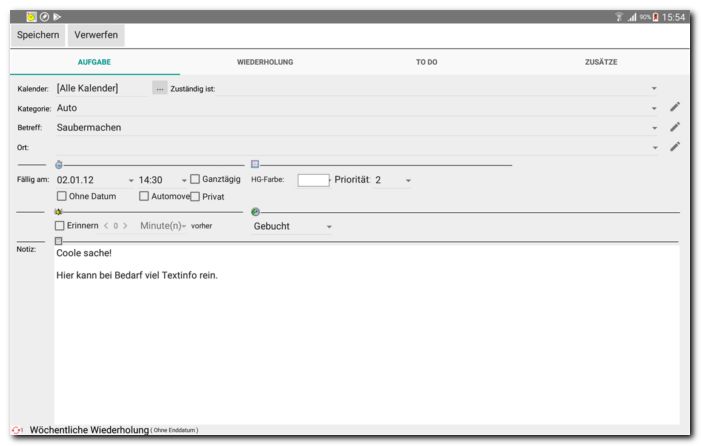Viewport: 701px width, 446px height.
Task: Open the Kategorie dropdown arrow
Action: [x=654, y=108]
